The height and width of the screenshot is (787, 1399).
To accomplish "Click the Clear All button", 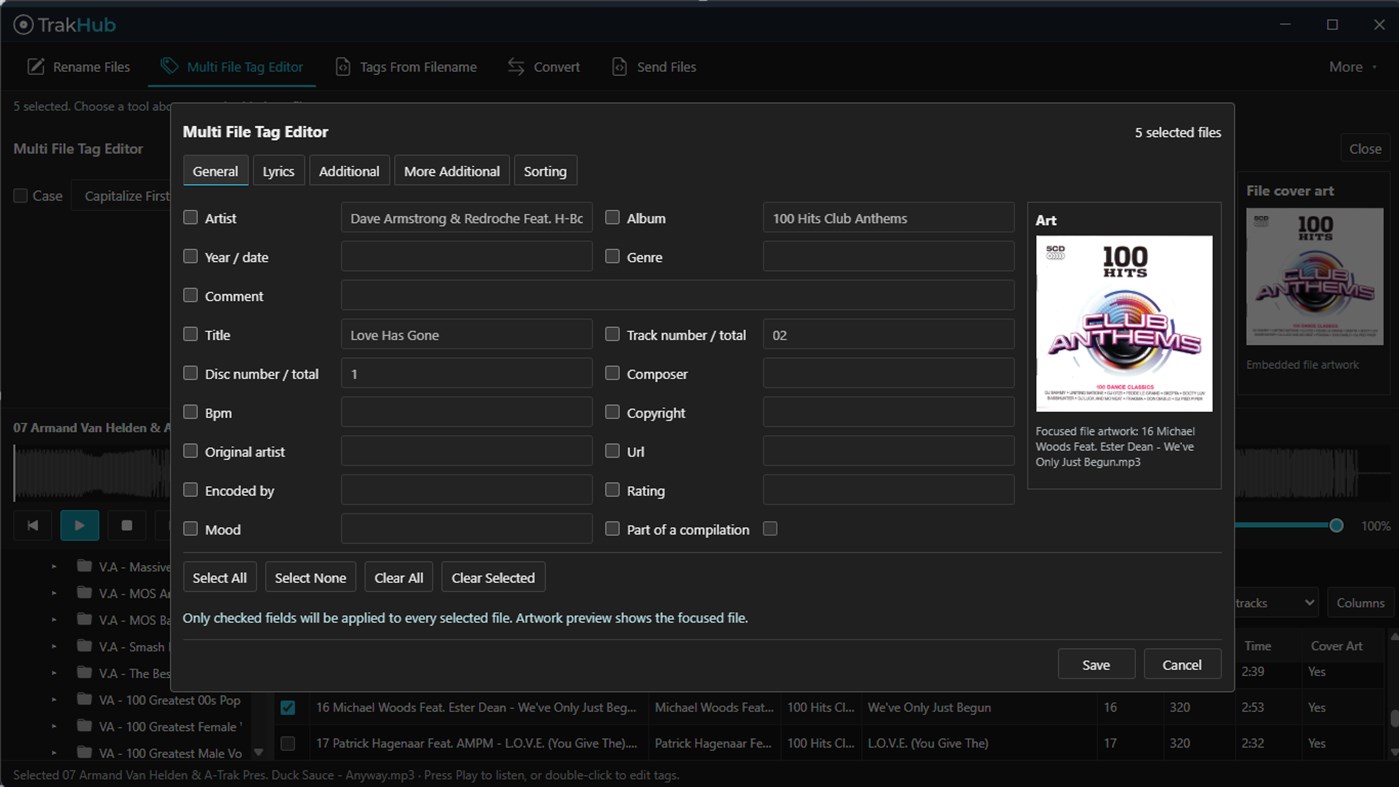I will click(x=399, y=577).
